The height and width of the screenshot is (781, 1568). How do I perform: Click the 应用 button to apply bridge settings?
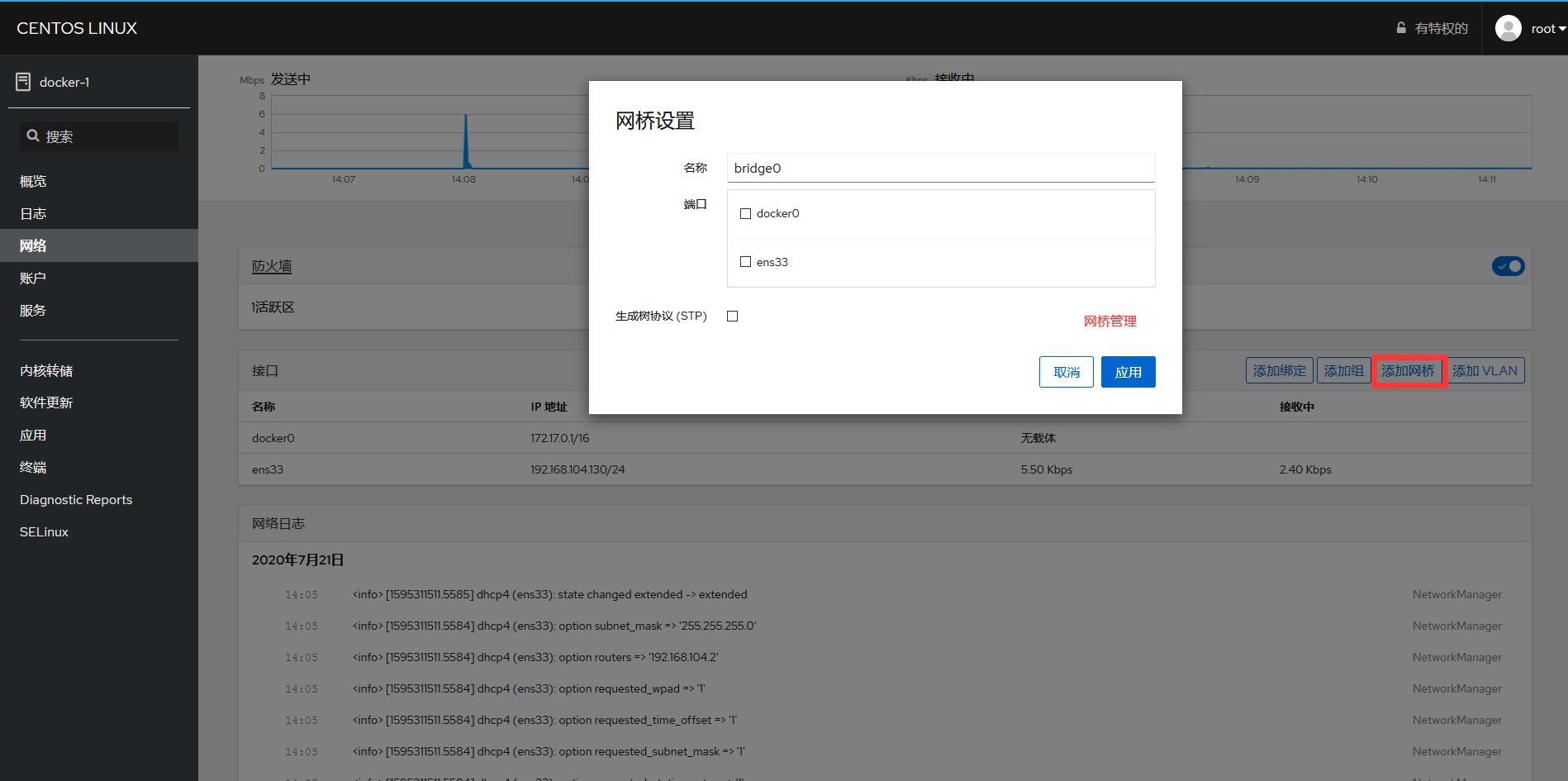pos(1128,371)
